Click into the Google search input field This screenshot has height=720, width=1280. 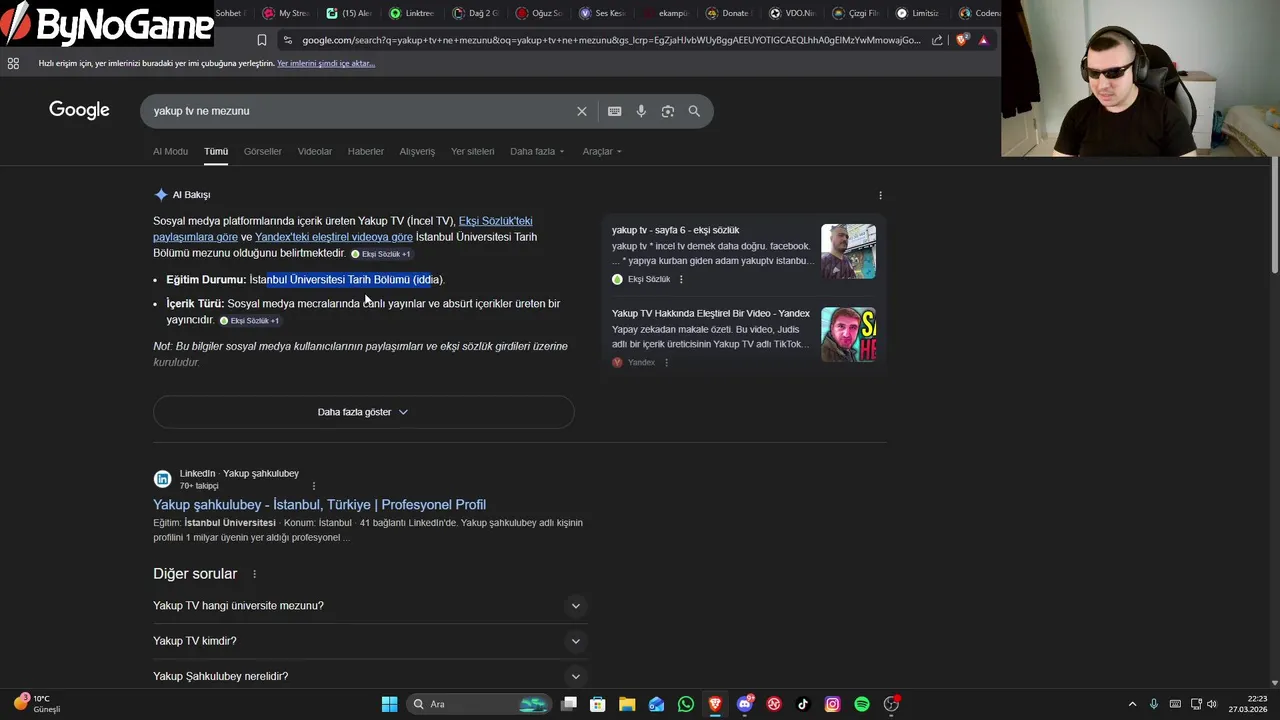click(360, 111)
